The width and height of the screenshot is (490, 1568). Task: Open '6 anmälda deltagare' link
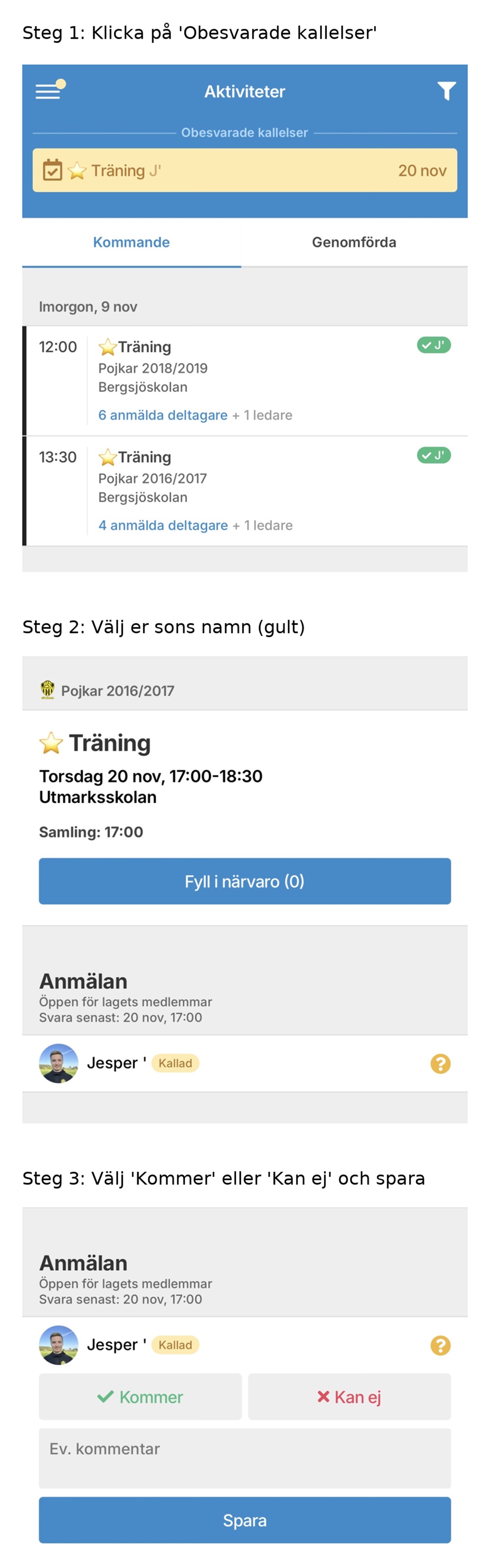tap(163, 415)
